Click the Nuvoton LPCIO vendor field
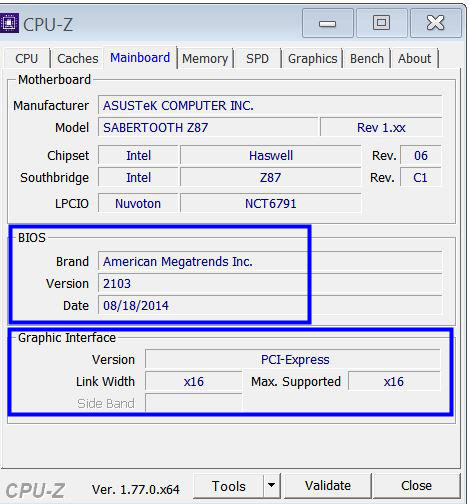The width and height of the screenshot is (470, 504). [138, 203]
